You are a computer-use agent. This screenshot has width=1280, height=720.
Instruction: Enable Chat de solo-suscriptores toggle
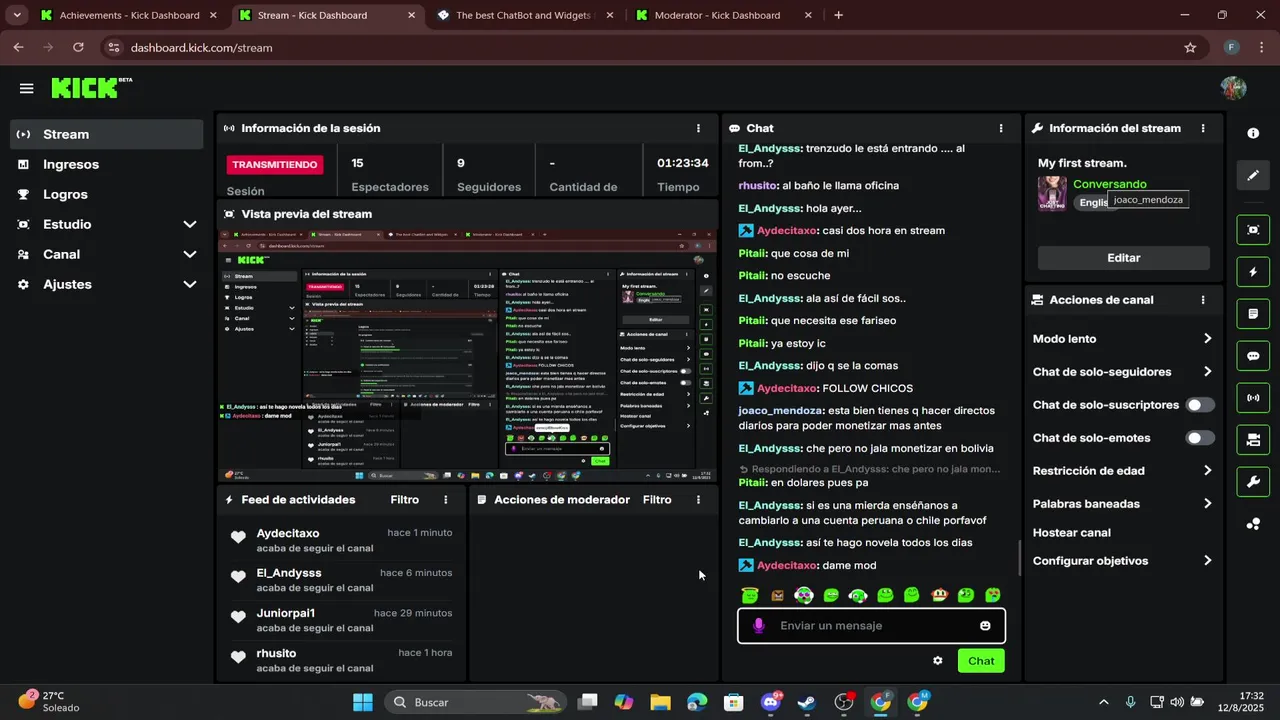tap(1200, 405)
